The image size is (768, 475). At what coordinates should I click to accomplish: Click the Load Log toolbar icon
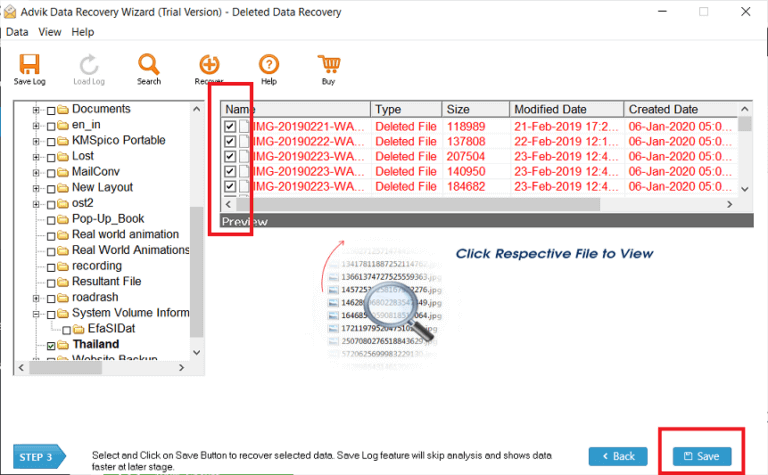[90, 65]
